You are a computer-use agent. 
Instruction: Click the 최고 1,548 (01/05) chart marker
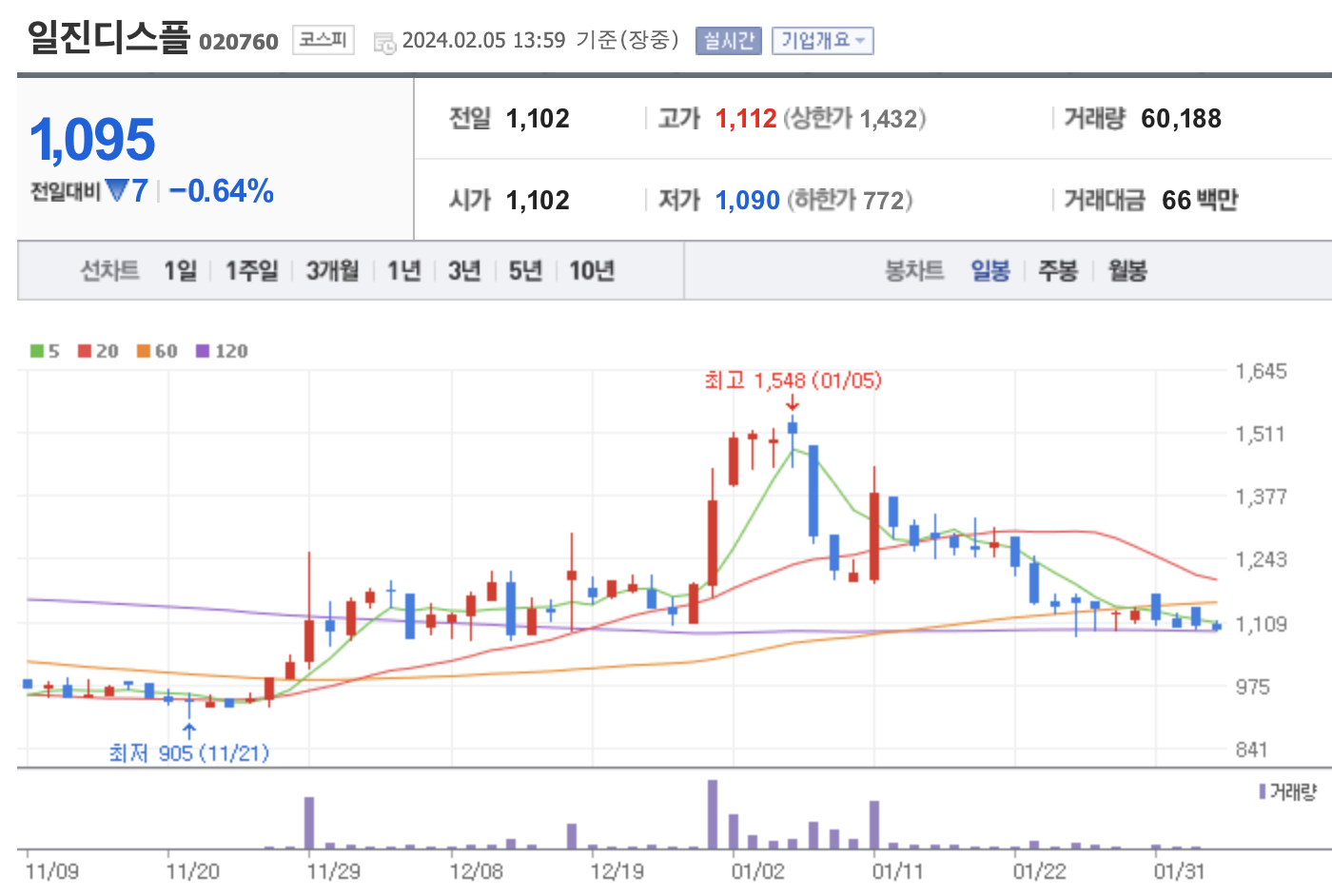(x=793, y=380)
